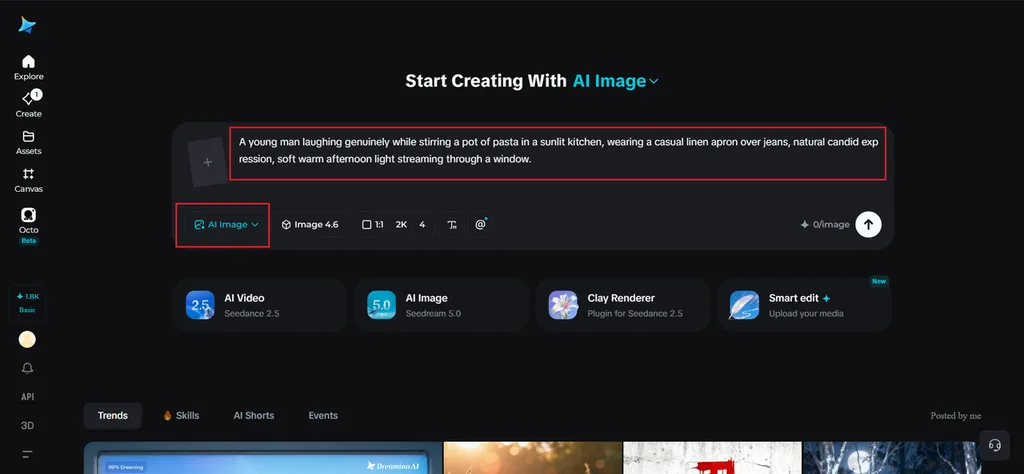Change the 2K resolution setting
This screenshot has height=474, width=1024.
click(x=402, y=225)
